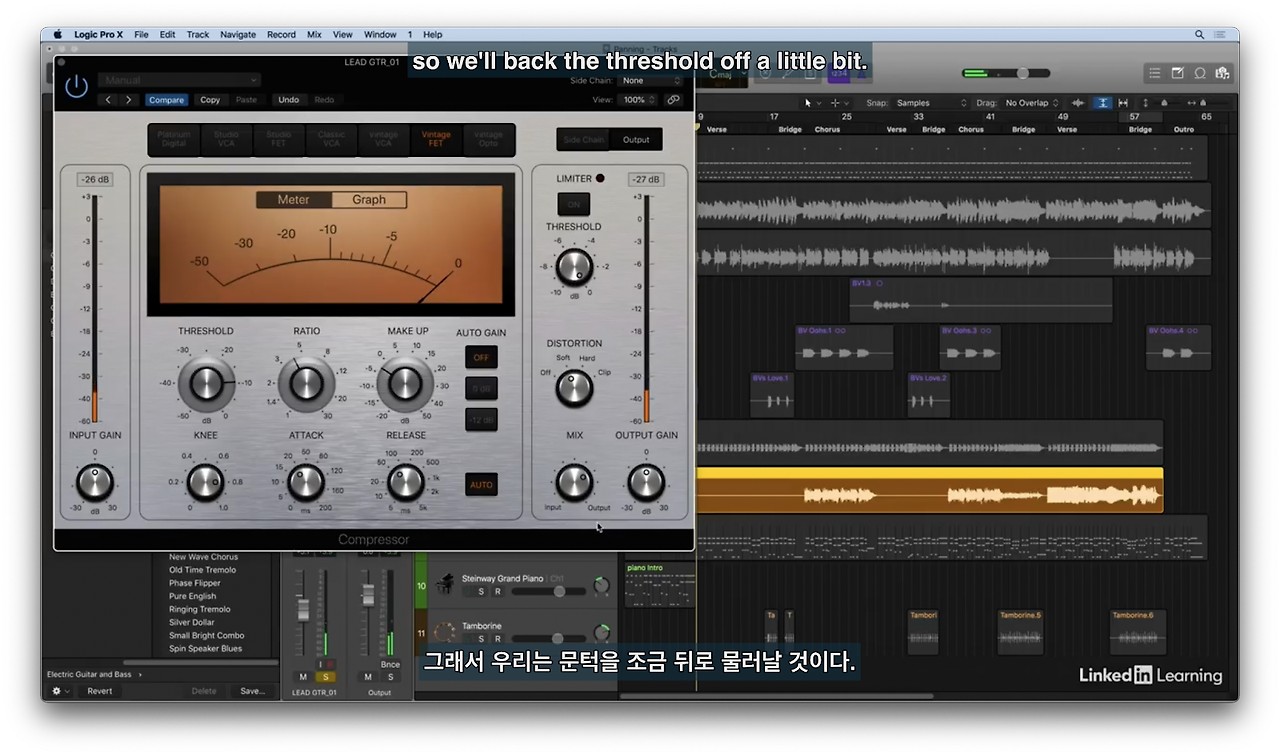Adjust the LEAD GTR_01 volume fader
The height and width of the screenshot is (756, 1280).
point(303,608)
